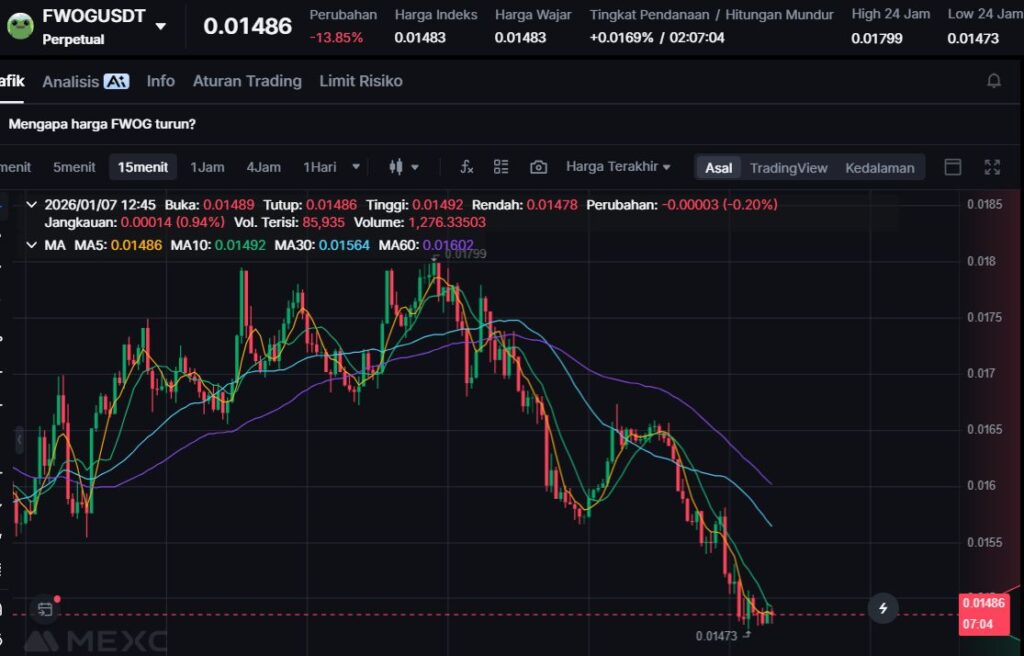The image size is (1024, 656).
Task: Click the red 0.01486 current price label
Action: 983,602
